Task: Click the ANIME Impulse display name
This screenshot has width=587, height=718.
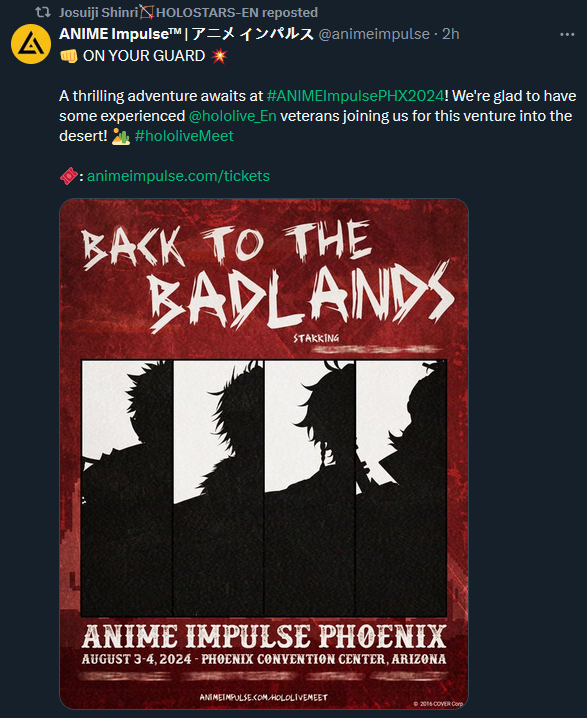Action: tap(186, 34)
